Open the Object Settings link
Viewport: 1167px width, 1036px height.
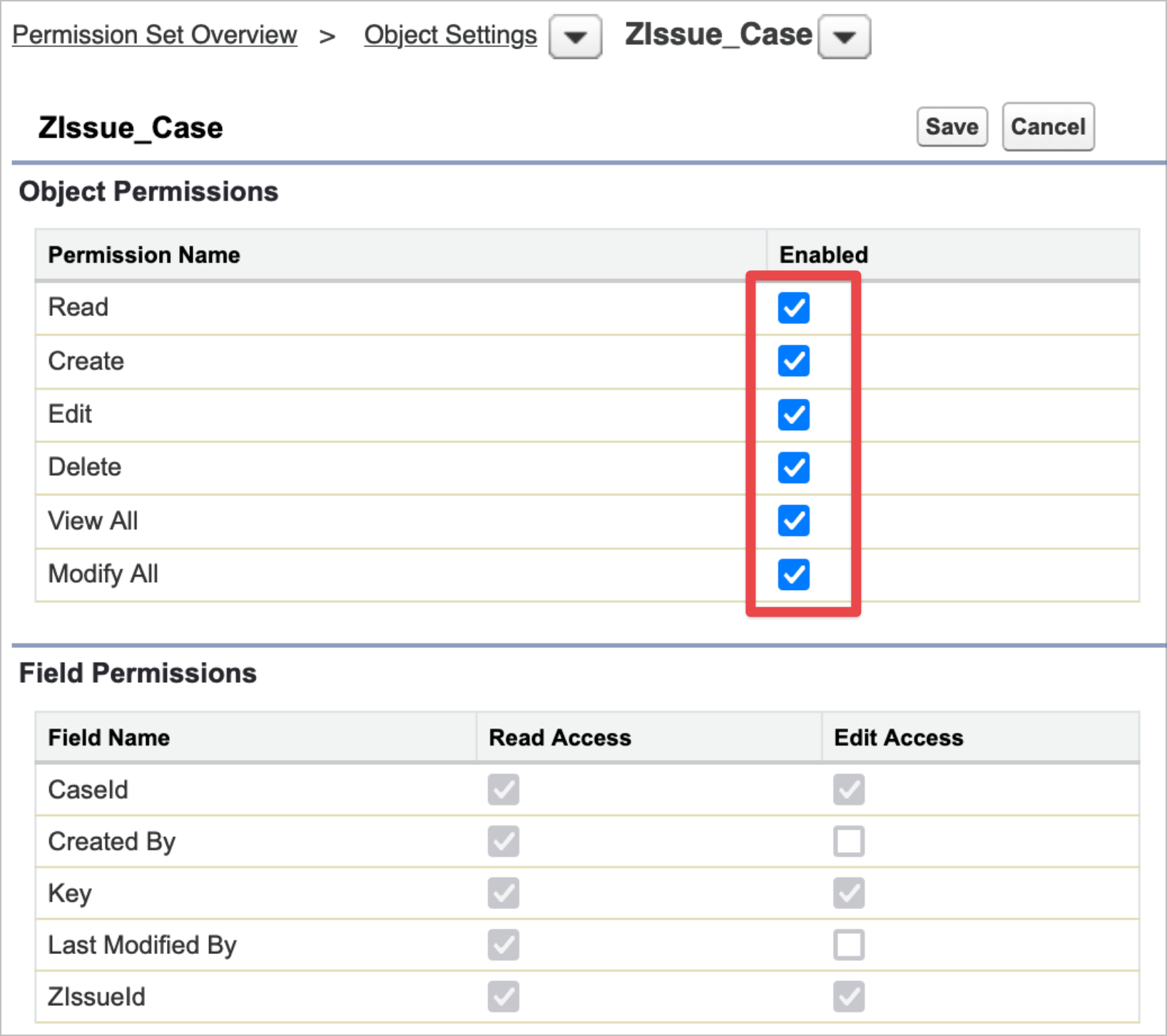(x=450, y=35)
